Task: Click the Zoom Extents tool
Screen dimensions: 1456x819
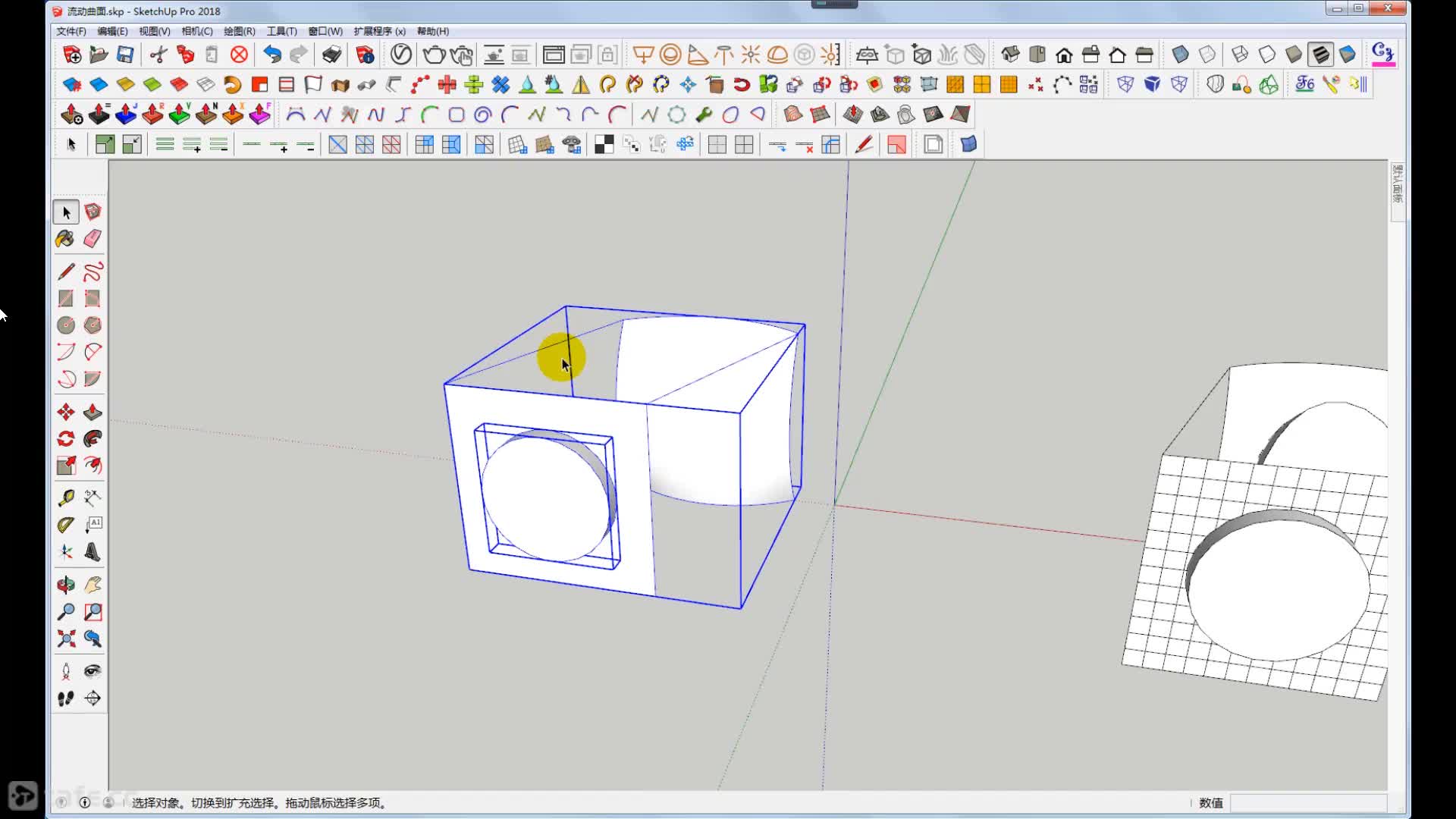Action: point(66,639)
